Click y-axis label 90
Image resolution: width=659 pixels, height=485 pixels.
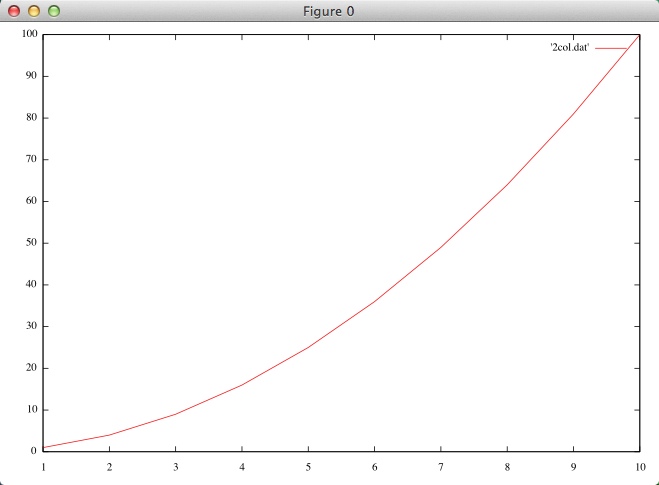pyautogui.click(x=32, y=76)
